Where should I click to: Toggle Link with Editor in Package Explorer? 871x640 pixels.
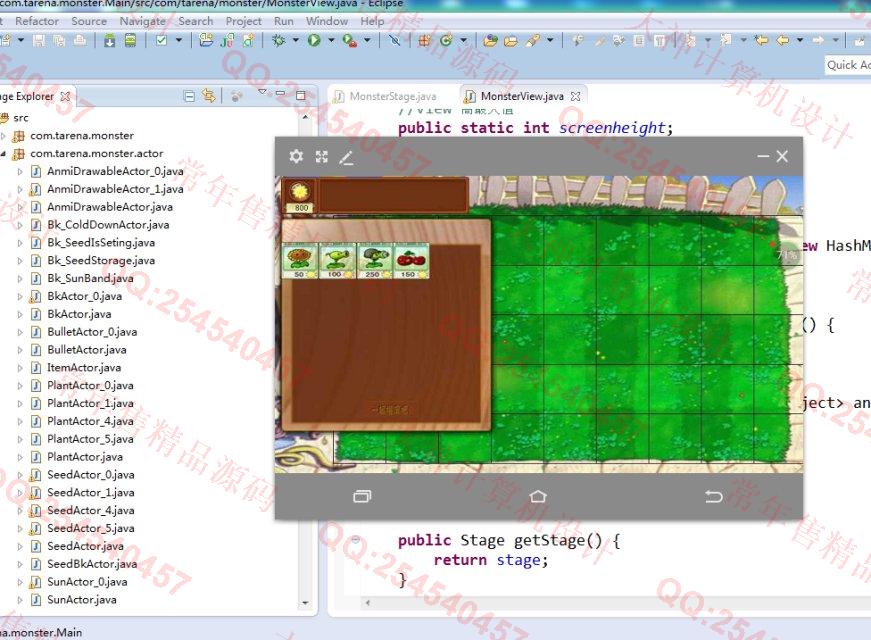pyautogui.click(x=209, y=96)
